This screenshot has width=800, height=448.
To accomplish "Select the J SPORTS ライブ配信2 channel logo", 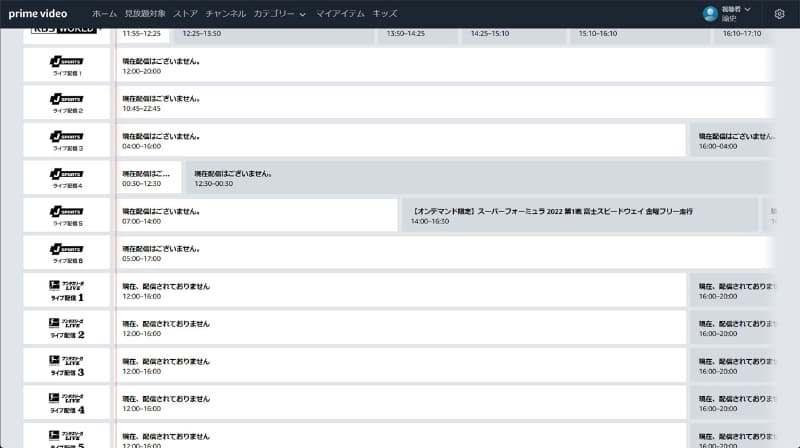I will pyautogui.click(x=67, y=103).
